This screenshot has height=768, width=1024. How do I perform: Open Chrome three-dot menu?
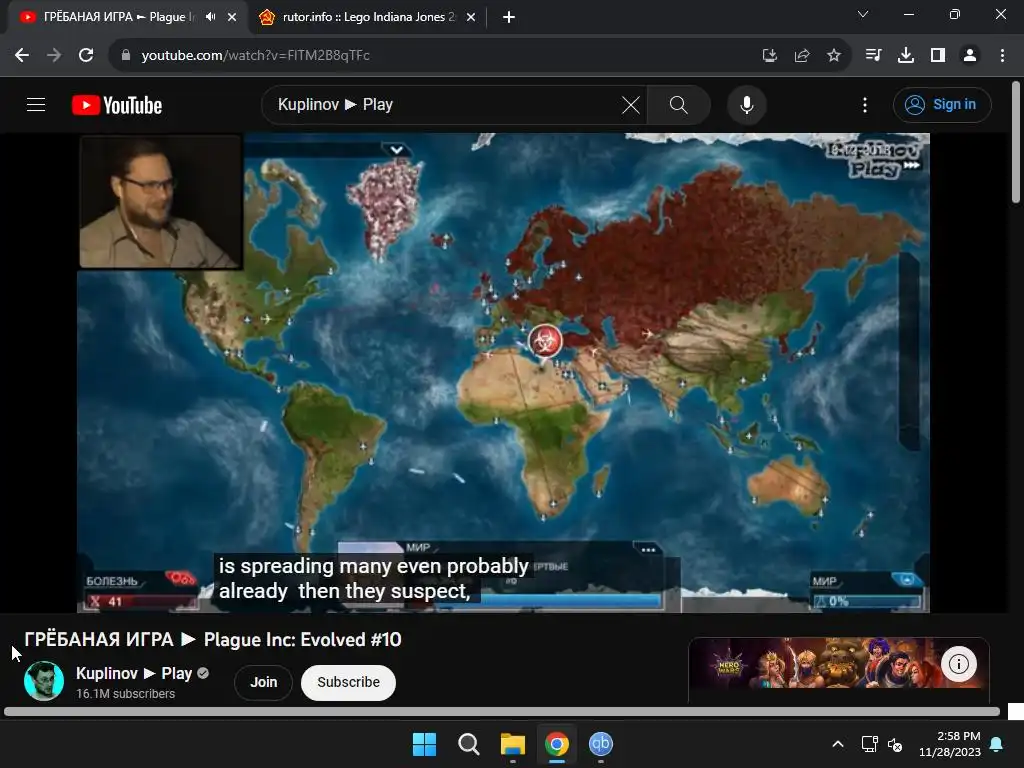[1002, 56]
